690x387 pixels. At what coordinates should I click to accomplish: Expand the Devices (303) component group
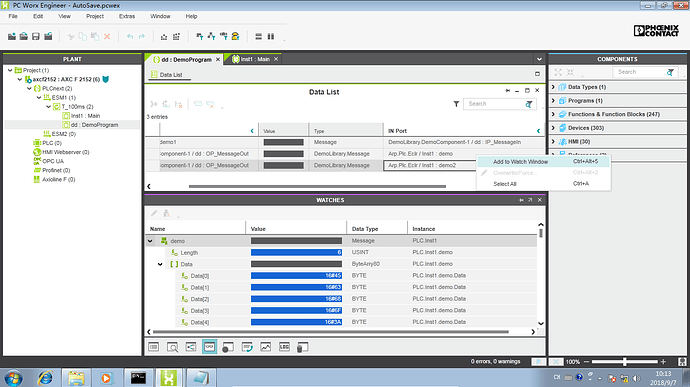point(554,128)
